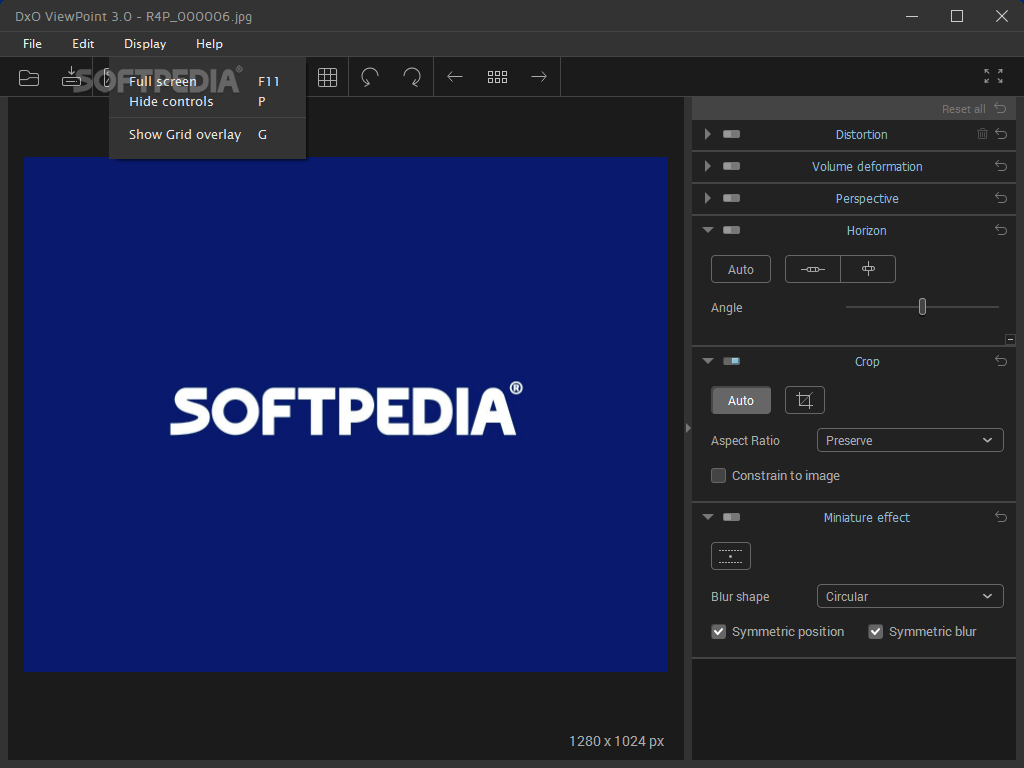Reset Horizon settings arrow

(1001, 230)
